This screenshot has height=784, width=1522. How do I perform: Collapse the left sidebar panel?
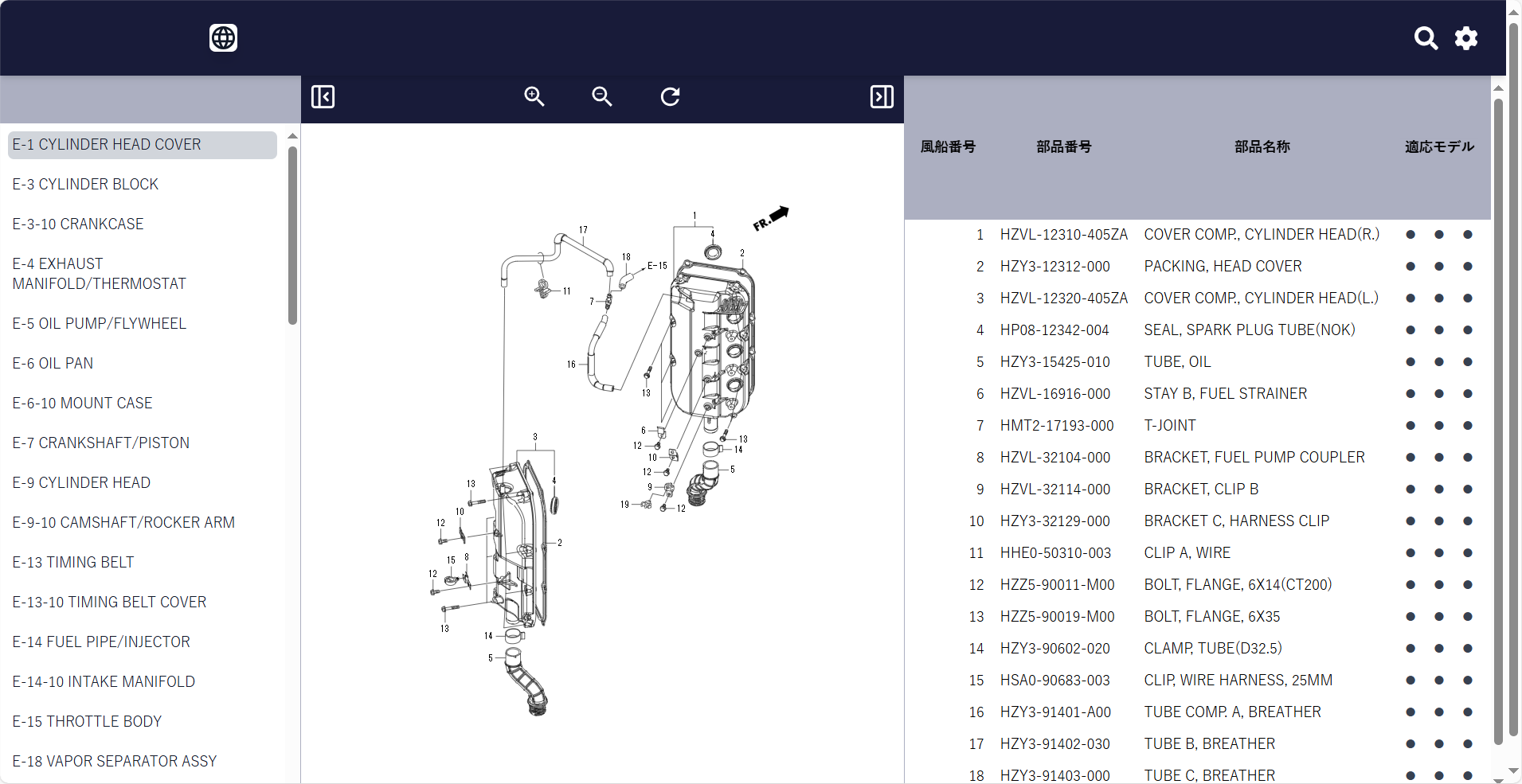click(x=323, y=97)
